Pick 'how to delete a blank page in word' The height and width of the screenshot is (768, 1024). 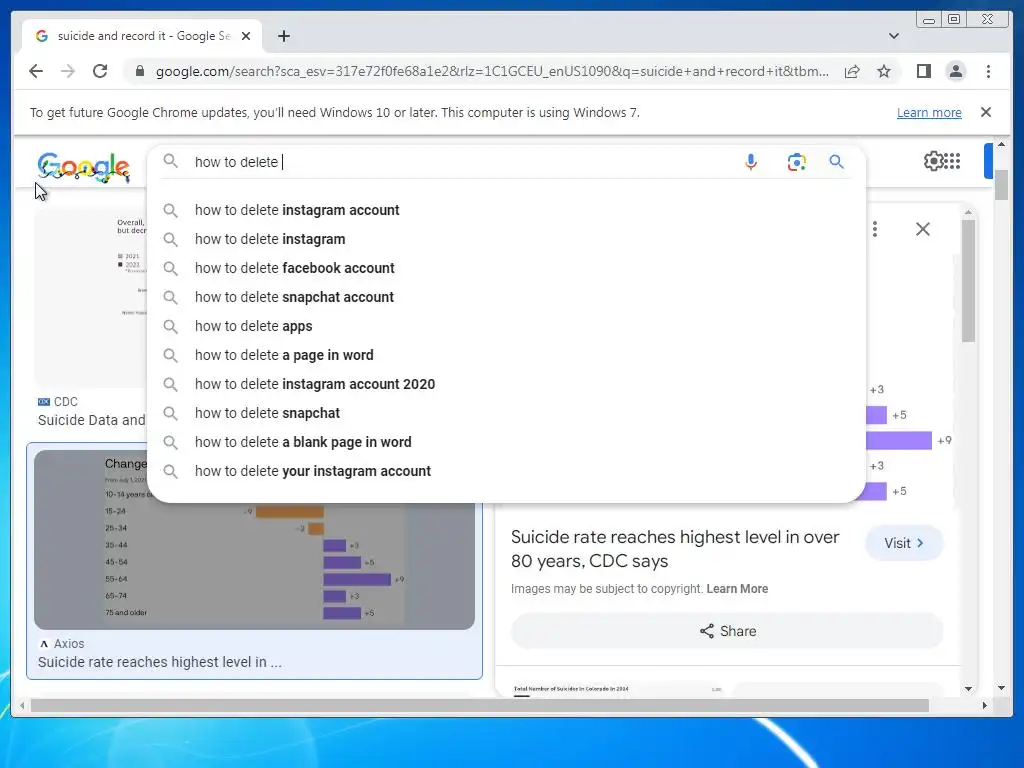pos(506,442)
